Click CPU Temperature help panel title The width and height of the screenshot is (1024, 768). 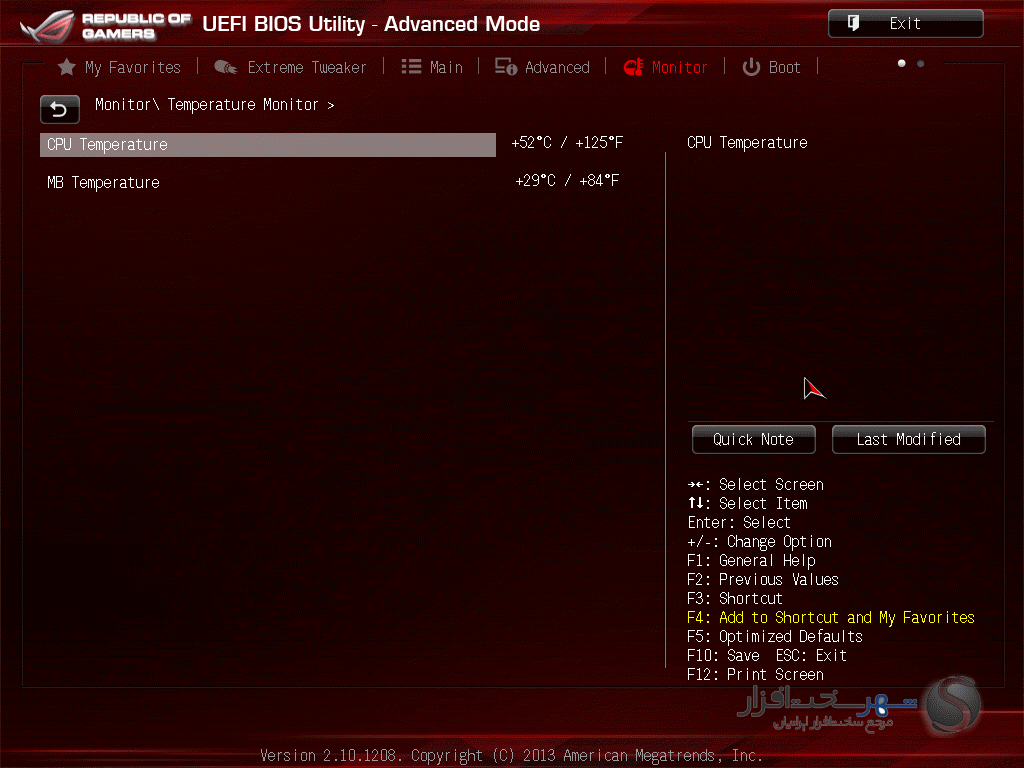[747, 143]
